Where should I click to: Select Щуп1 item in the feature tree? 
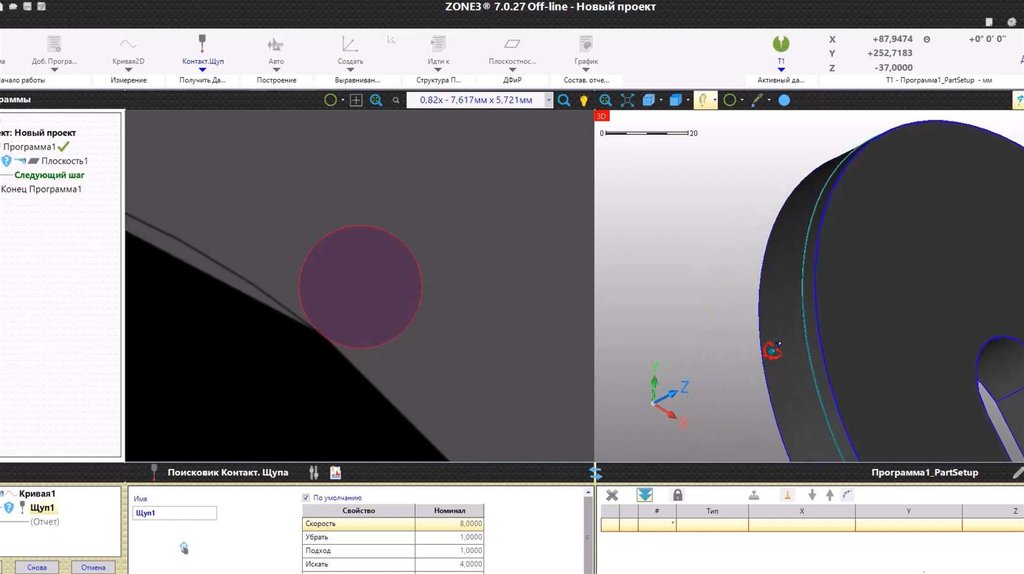click(42, 508)
